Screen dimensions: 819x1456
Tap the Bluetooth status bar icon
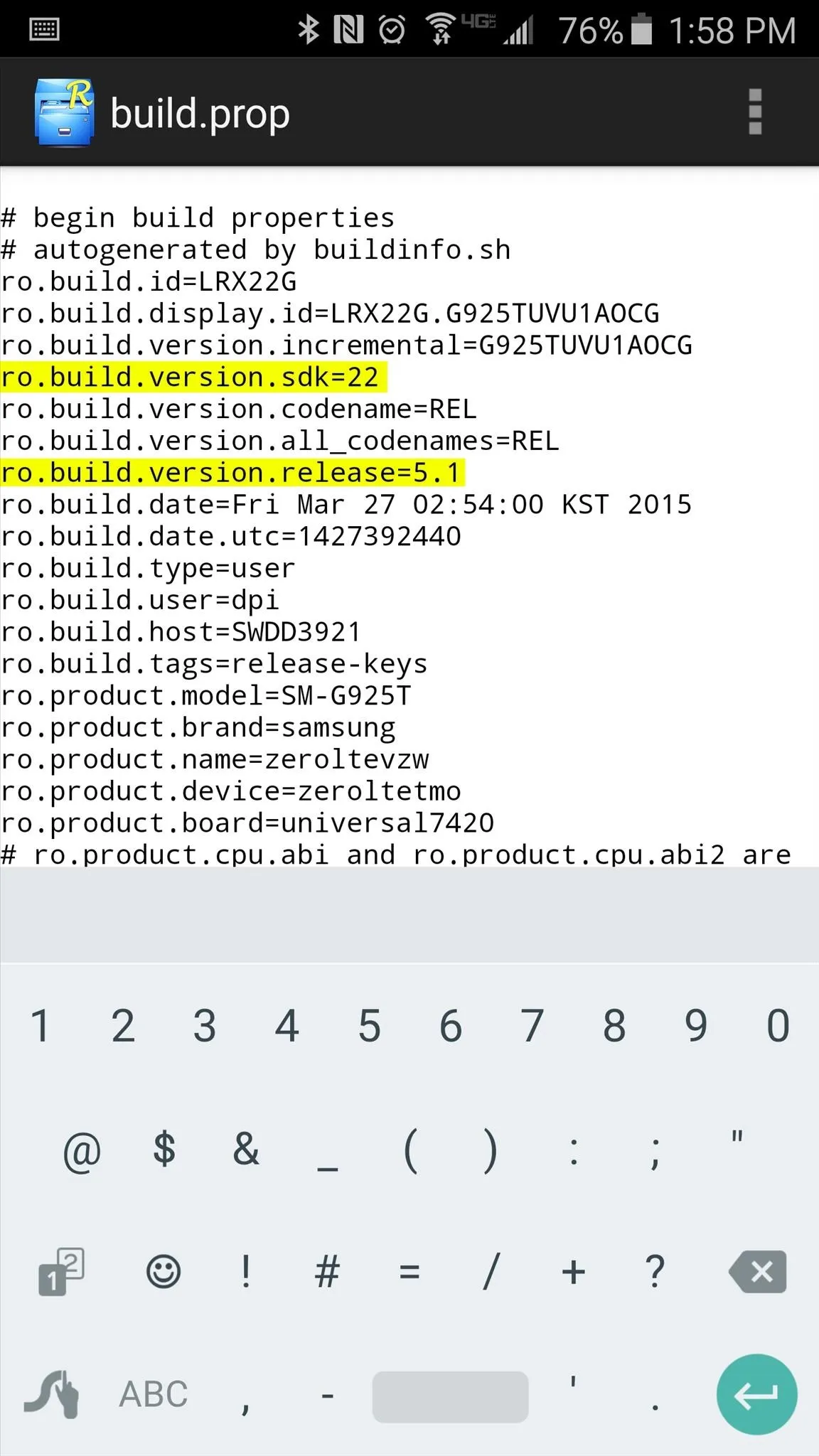click(308, 30)
